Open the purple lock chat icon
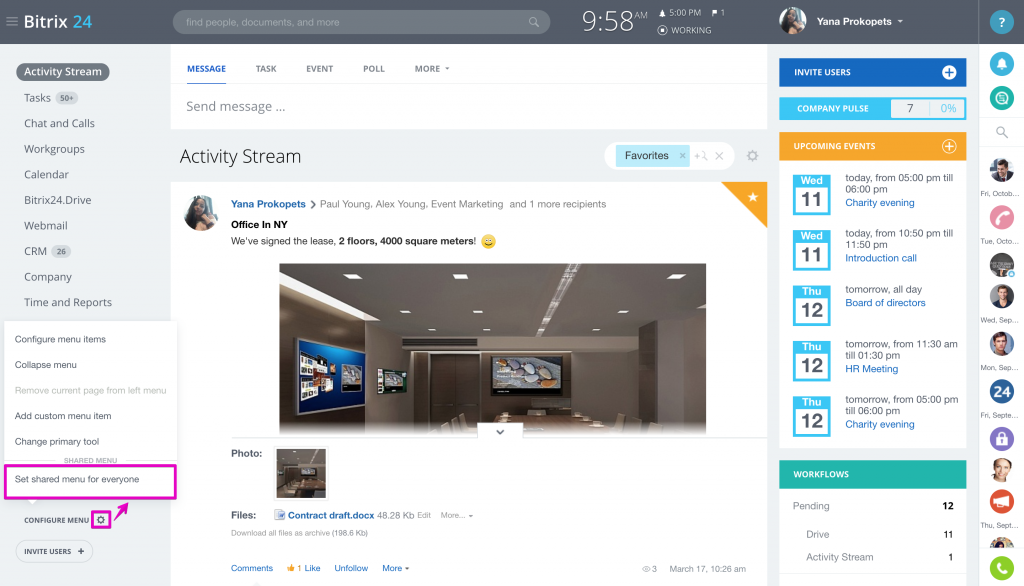The image size is (1024, 586). point(1001,438)
